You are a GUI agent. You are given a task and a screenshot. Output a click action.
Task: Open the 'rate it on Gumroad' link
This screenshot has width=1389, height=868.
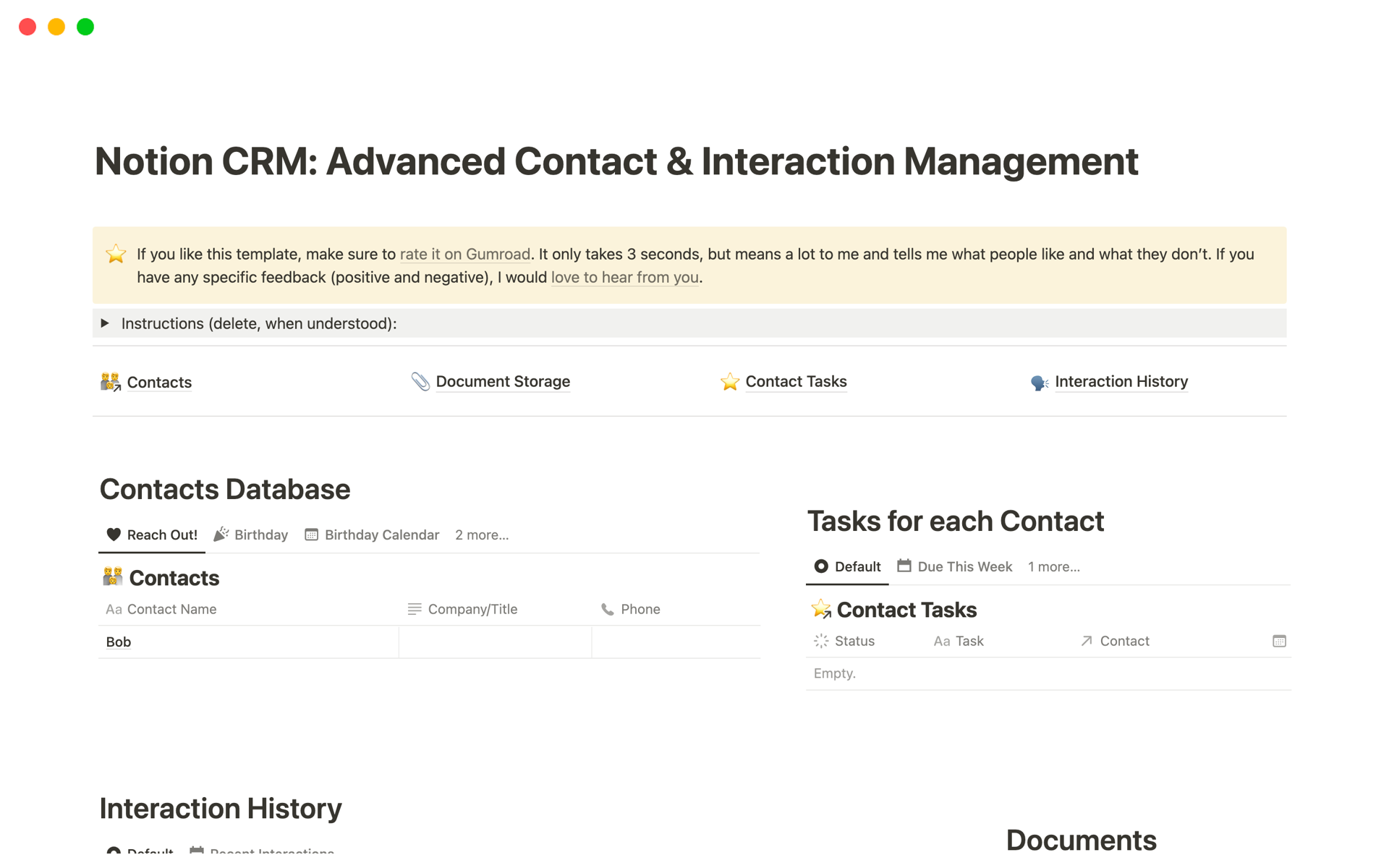click(464, 254)
